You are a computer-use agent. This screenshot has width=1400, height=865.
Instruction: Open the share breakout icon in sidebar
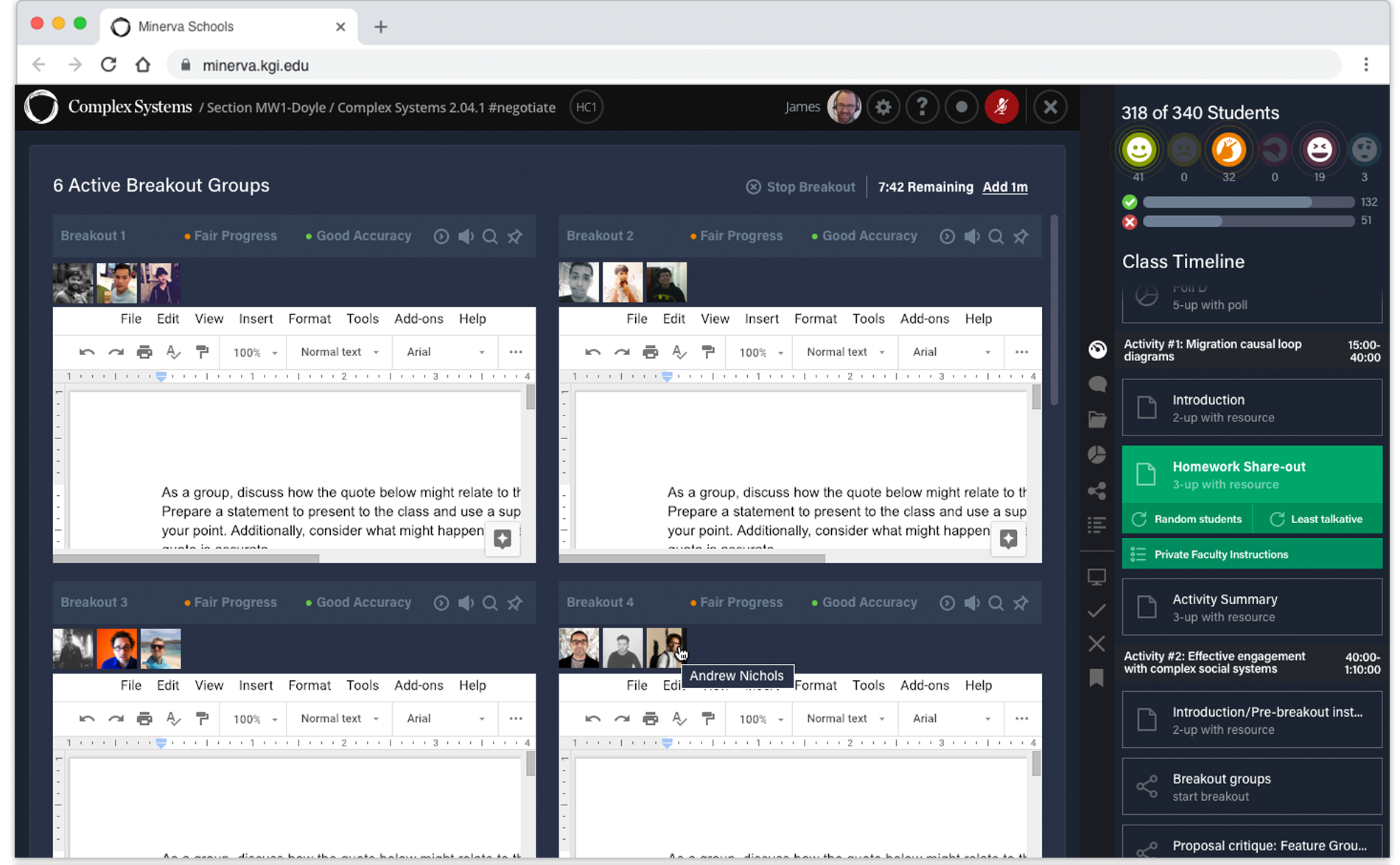pyautogui.click(x=1097, y=490)
